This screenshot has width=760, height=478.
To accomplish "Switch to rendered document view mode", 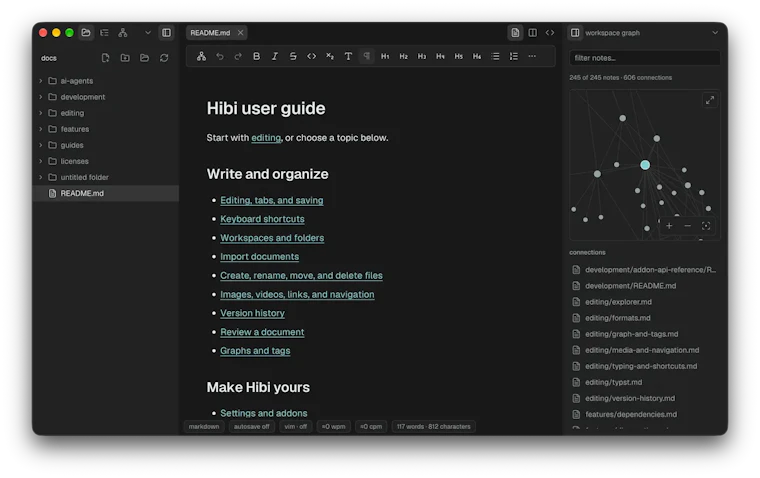I will point(515,32).
